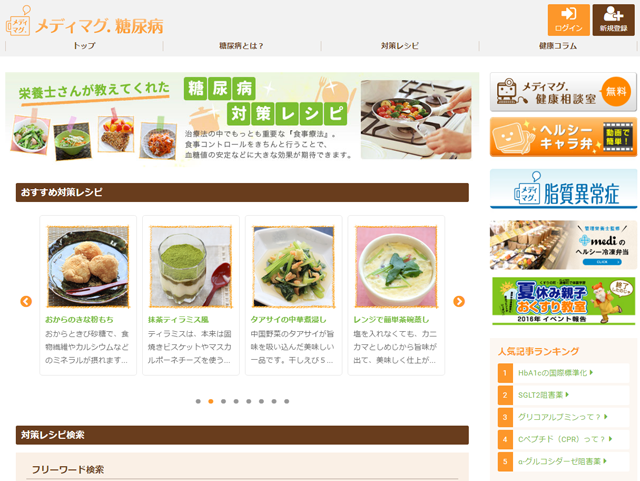
Task: Open the ヘルシーキャラ弁 banner
Action: [563, 137]
